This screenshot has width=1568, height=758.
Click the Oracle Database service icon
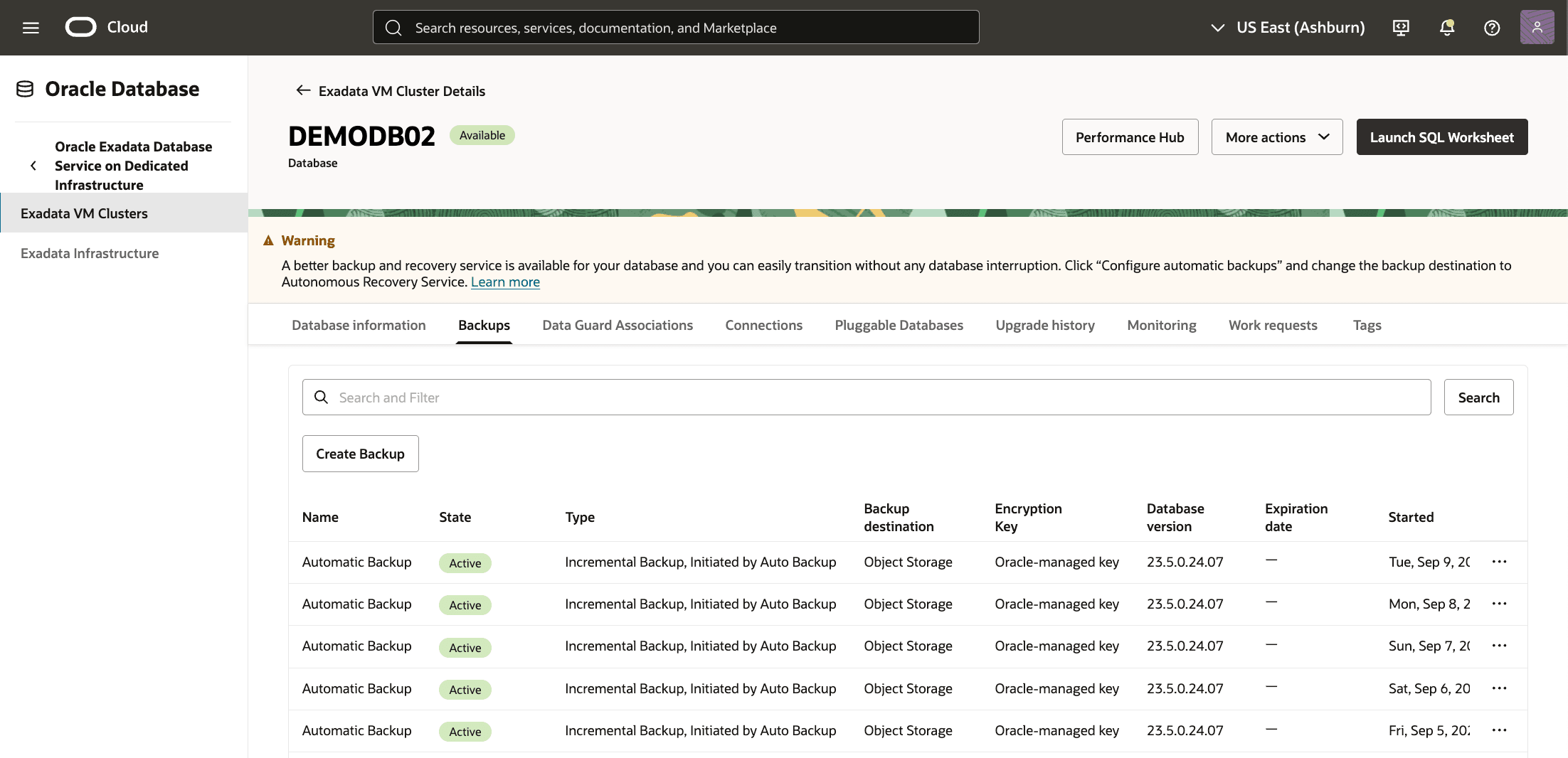pyautogui.click(x=25, y=88)
